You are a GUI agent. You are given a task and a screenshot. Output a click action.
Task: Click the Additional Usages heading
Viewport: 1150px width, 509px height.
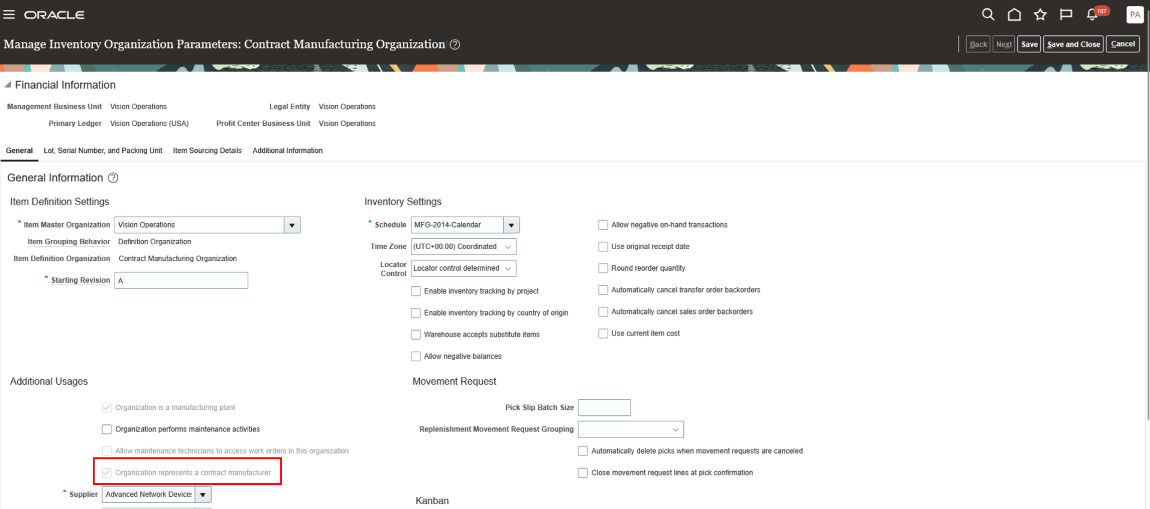[x=49, y=381]
